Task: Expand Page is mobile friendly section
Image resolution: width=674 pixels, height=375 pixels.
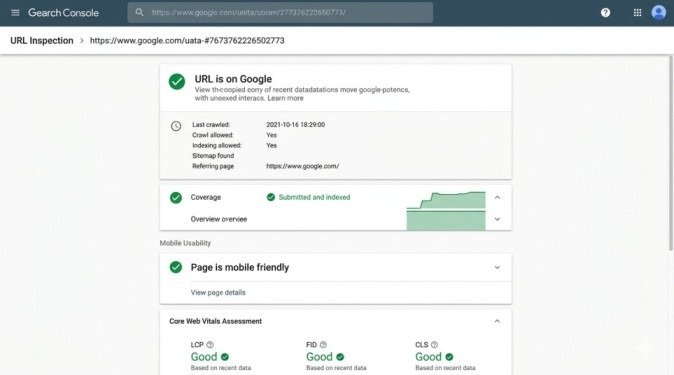Action: (x=497, y=267)
